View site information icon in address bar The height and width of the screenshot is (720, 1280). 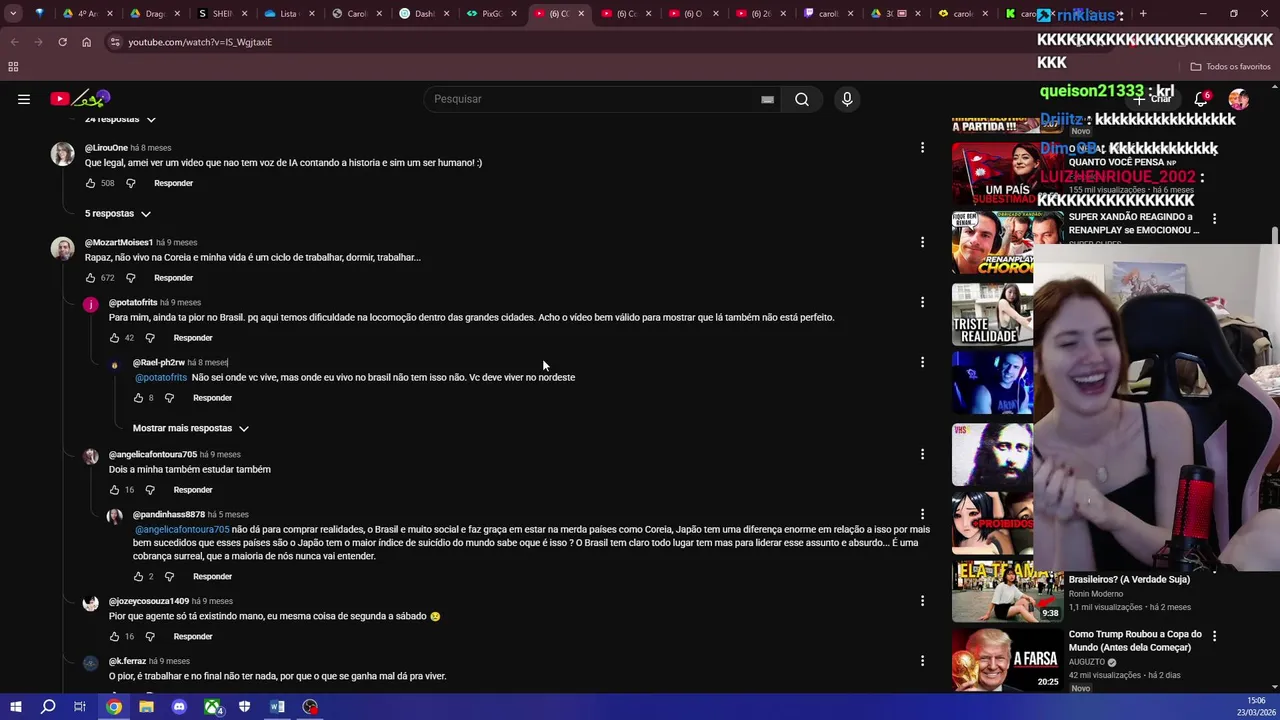[115, 42]
